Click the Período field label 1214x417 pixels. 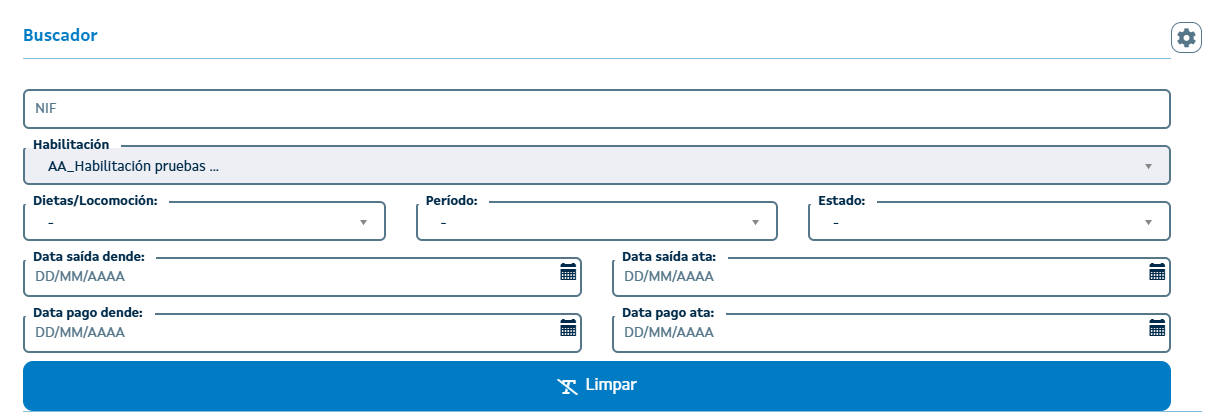pos(452,200)
